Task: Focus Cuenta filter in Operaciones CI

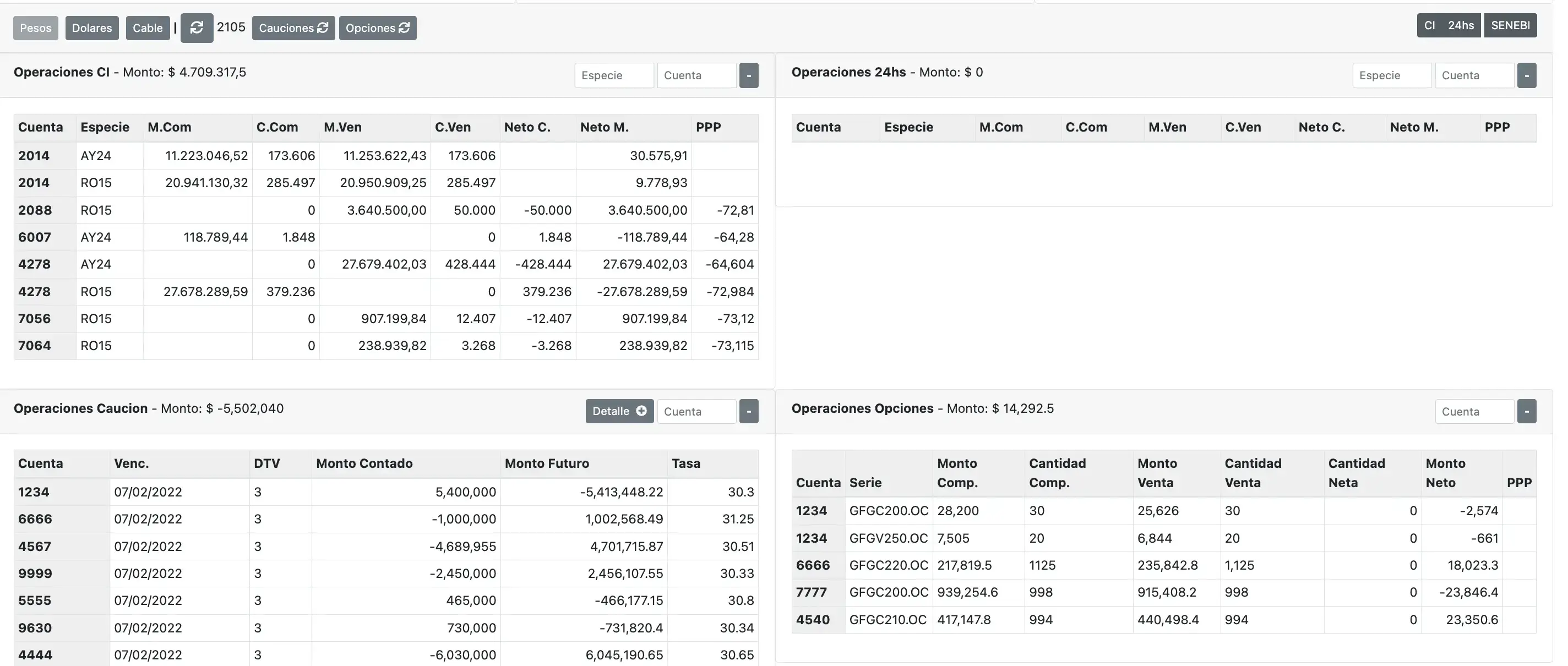Action: coord(696,75)
